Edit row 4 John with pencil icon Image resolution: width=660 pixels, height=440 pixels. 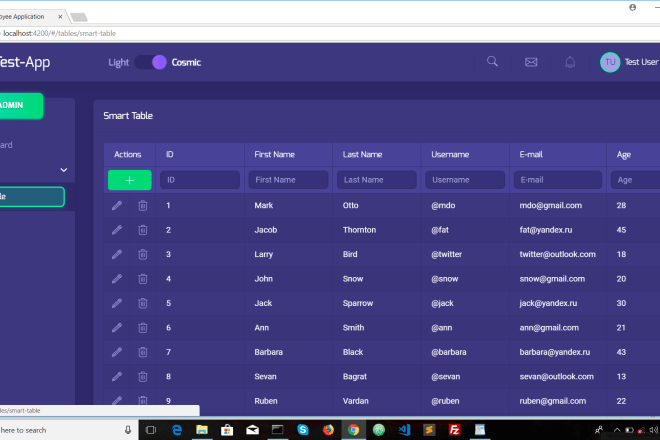tap(117, 279)
